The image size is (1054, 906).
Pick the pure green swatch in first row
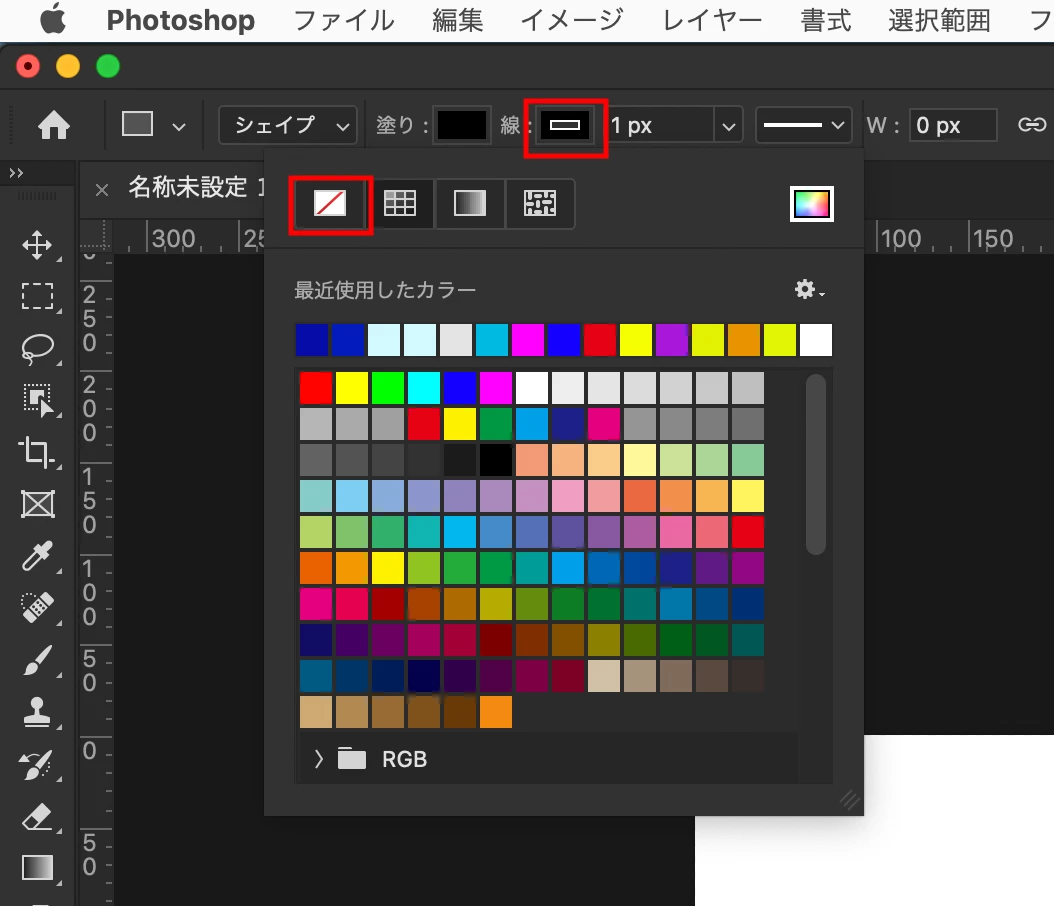(x=388, y=388)
